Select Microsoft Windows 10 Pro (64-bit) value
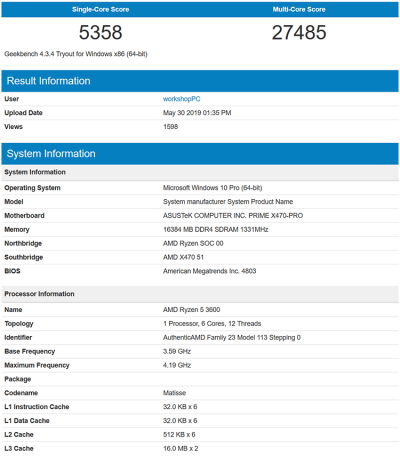 [x=212, y=188]
